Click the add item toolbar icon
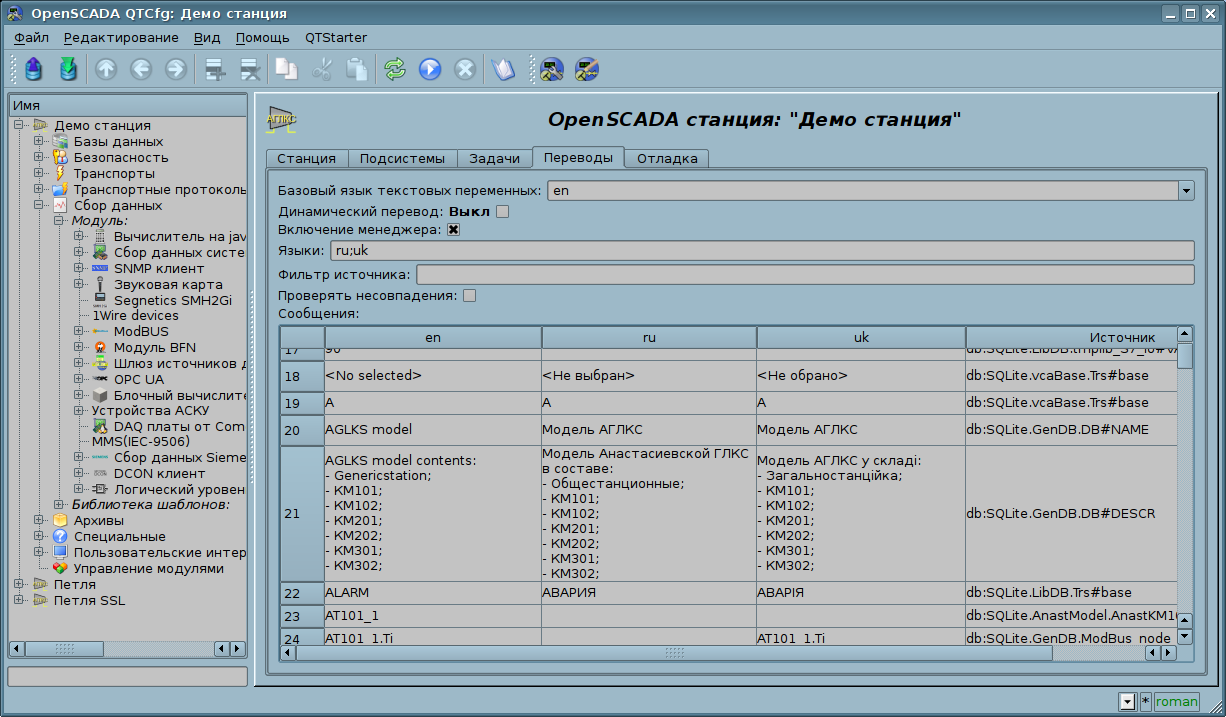Screen dimensions: 1226x717 point(214,69)
